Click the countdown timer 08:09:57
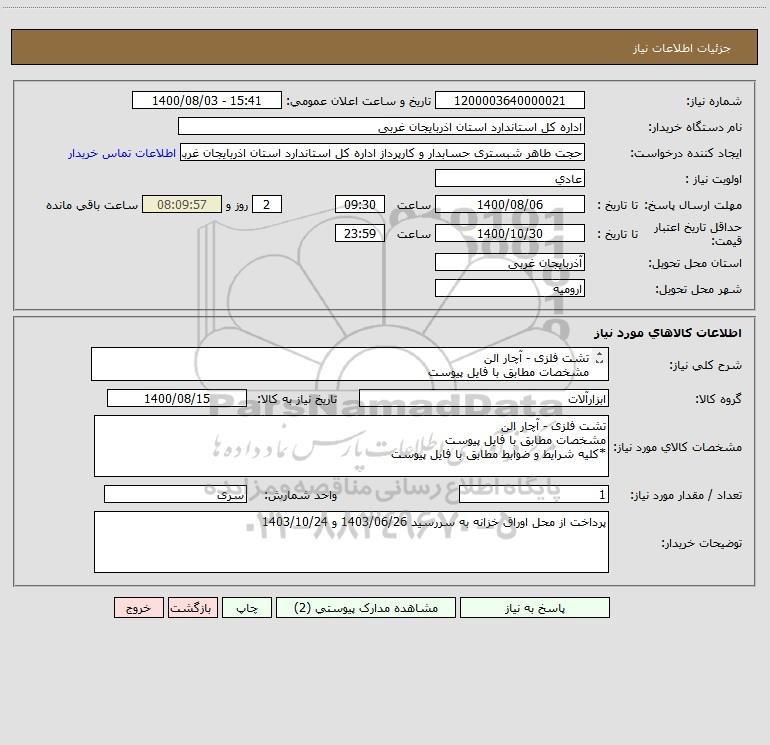Screen dimensions: 770x745 [x=182, y=204]
